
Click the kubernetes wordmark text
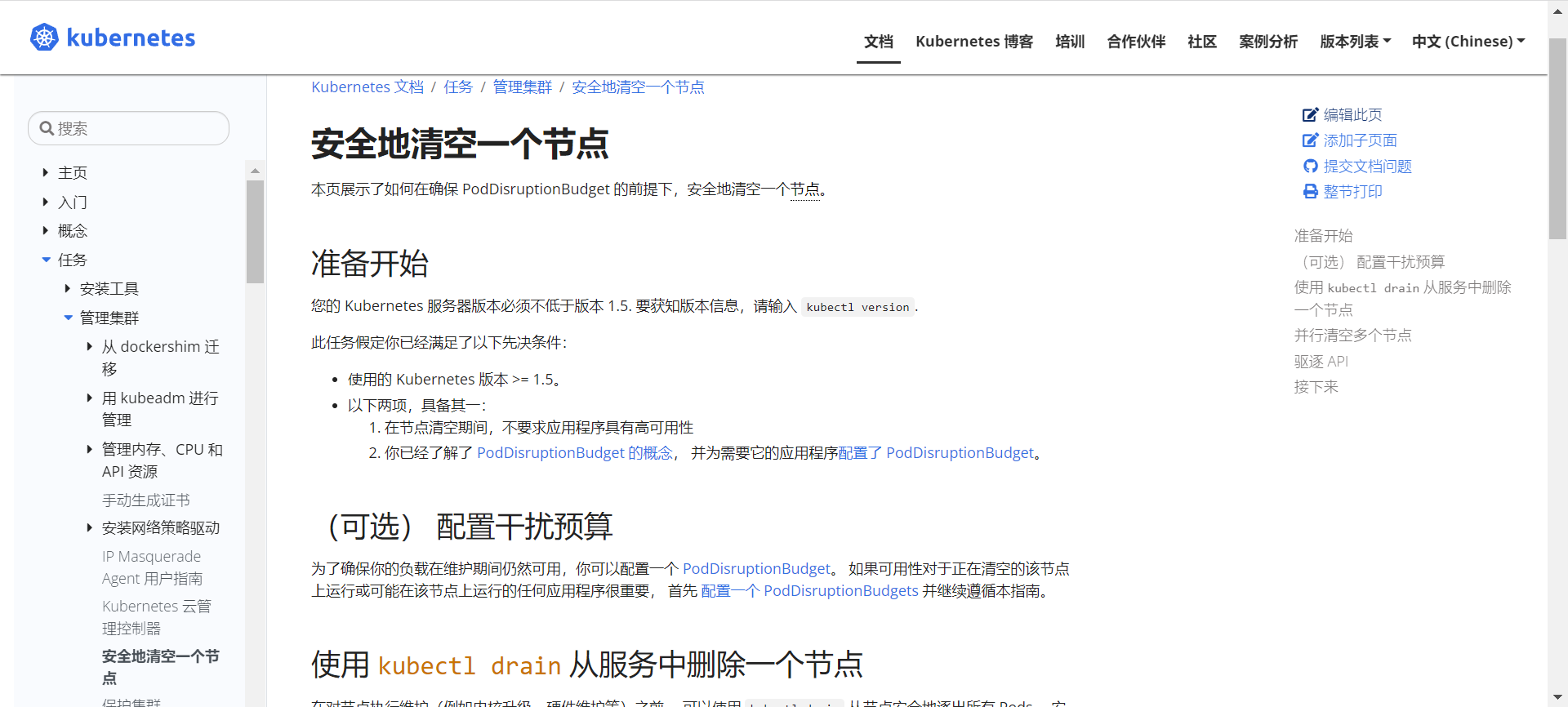pos(131,38)
